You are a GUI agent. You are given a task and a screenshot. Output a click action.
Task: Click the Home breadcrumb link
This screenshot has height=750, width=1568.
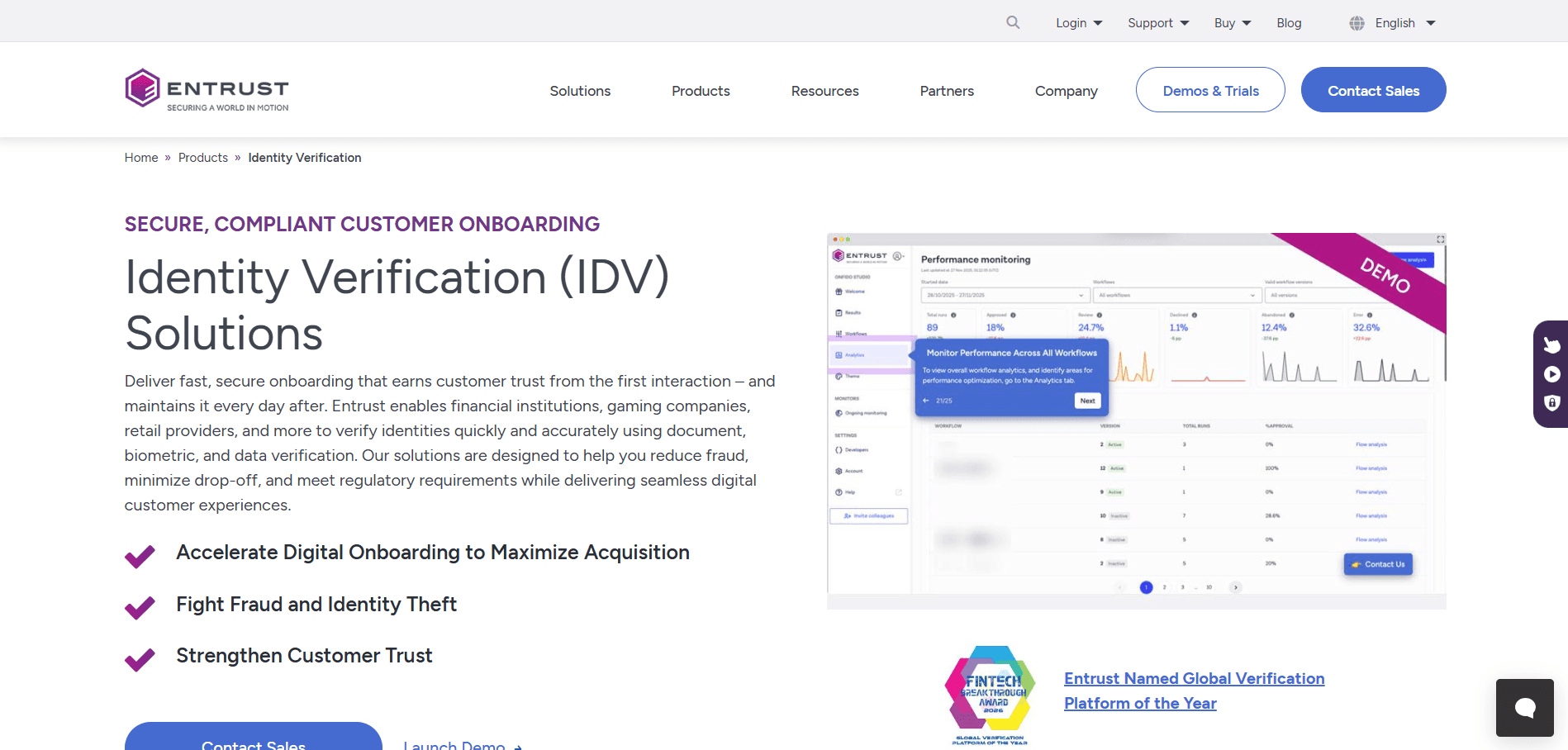click(141, 158)
